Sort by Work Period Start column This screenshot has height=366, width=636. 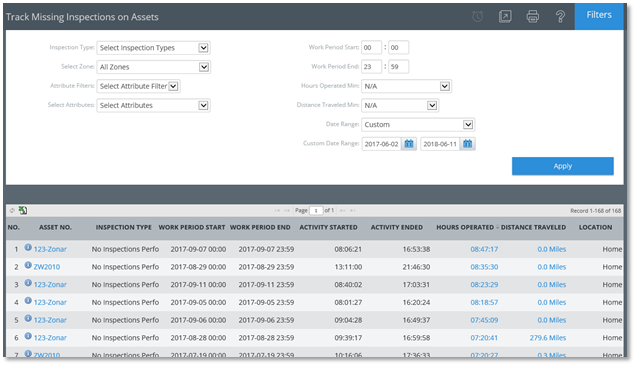coord(192,227)
